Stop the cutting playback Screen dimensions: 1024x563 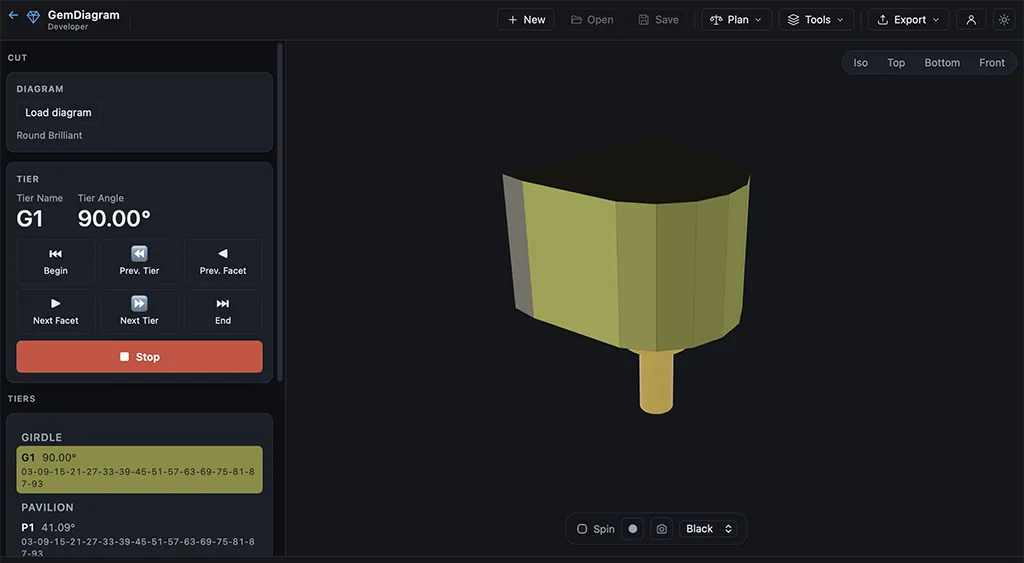139,357
